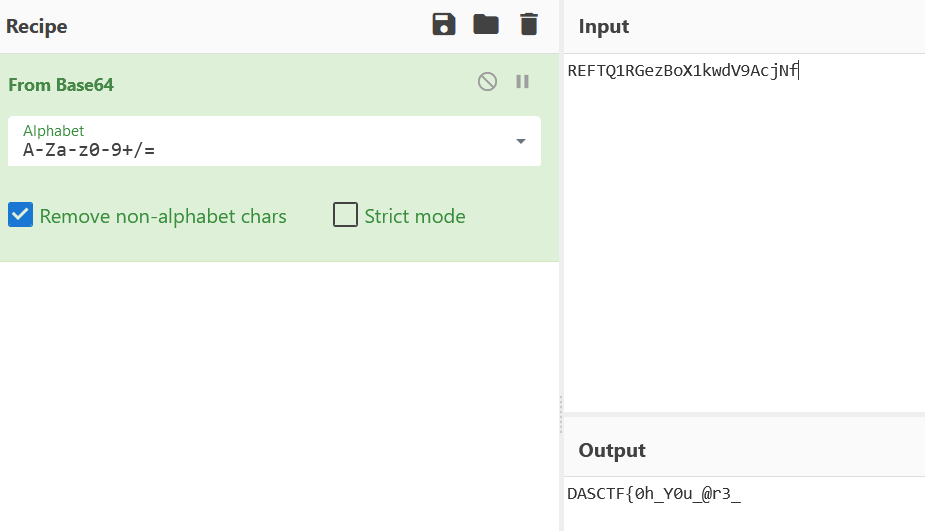This screenshot has height=531, width=925.
Task: Expand the Alphabet dropdown arrow
Action: [x=520, y=141]
